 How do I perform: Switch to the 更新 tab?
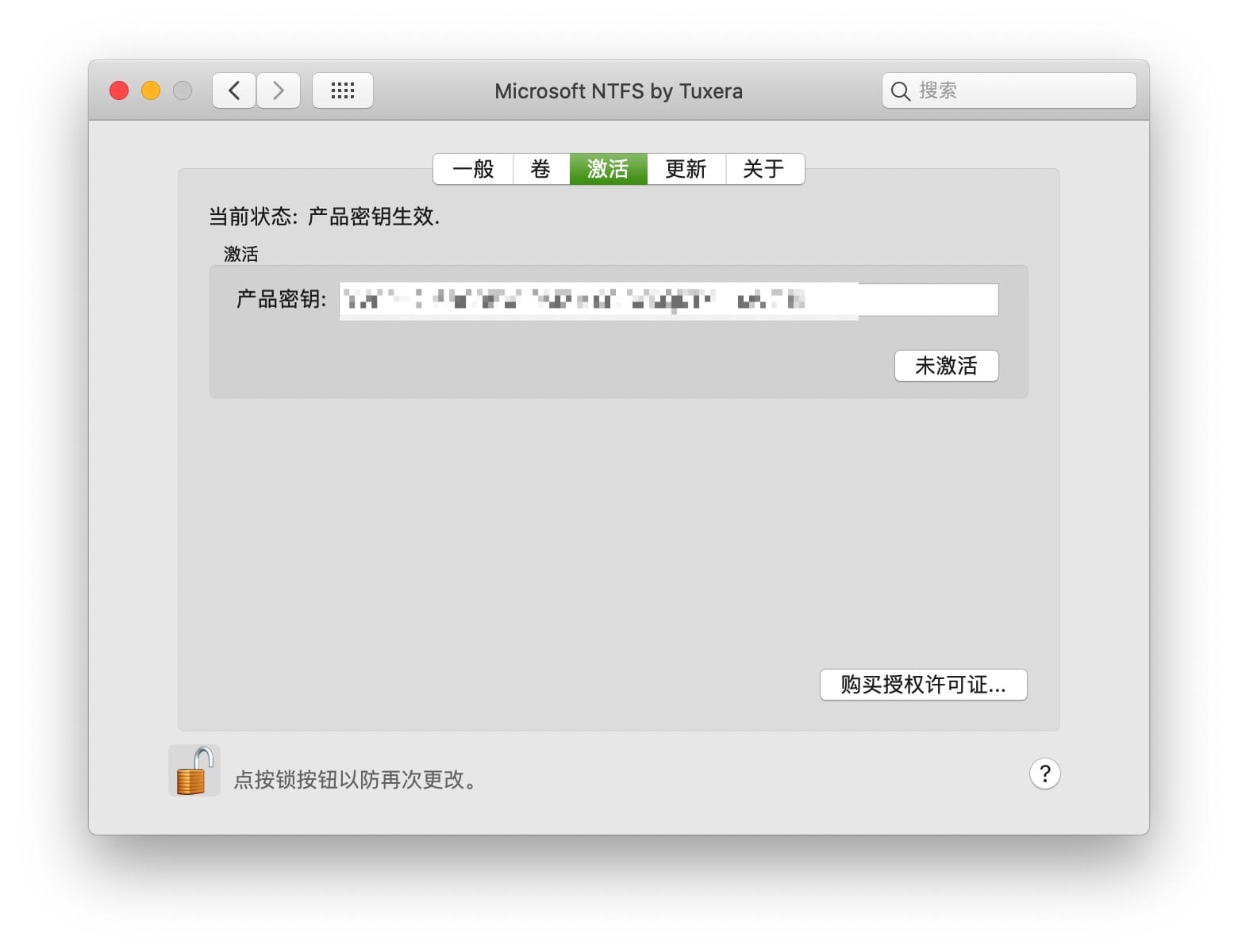[686, 169]
